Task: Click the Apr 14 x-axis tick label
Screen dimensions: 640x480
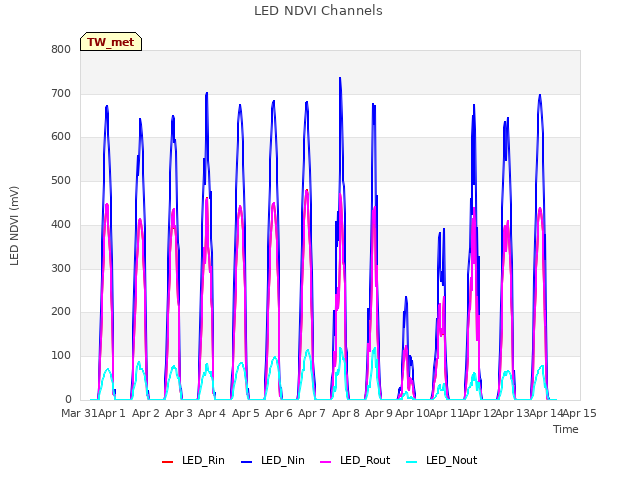Action: 546,413
